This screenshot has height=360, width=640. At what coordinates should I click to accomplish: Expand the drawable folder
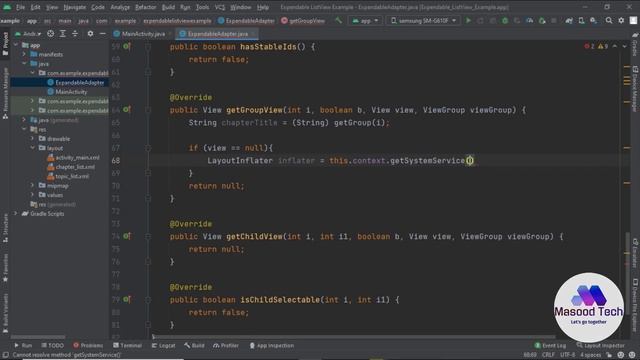[x=32, y=138]
